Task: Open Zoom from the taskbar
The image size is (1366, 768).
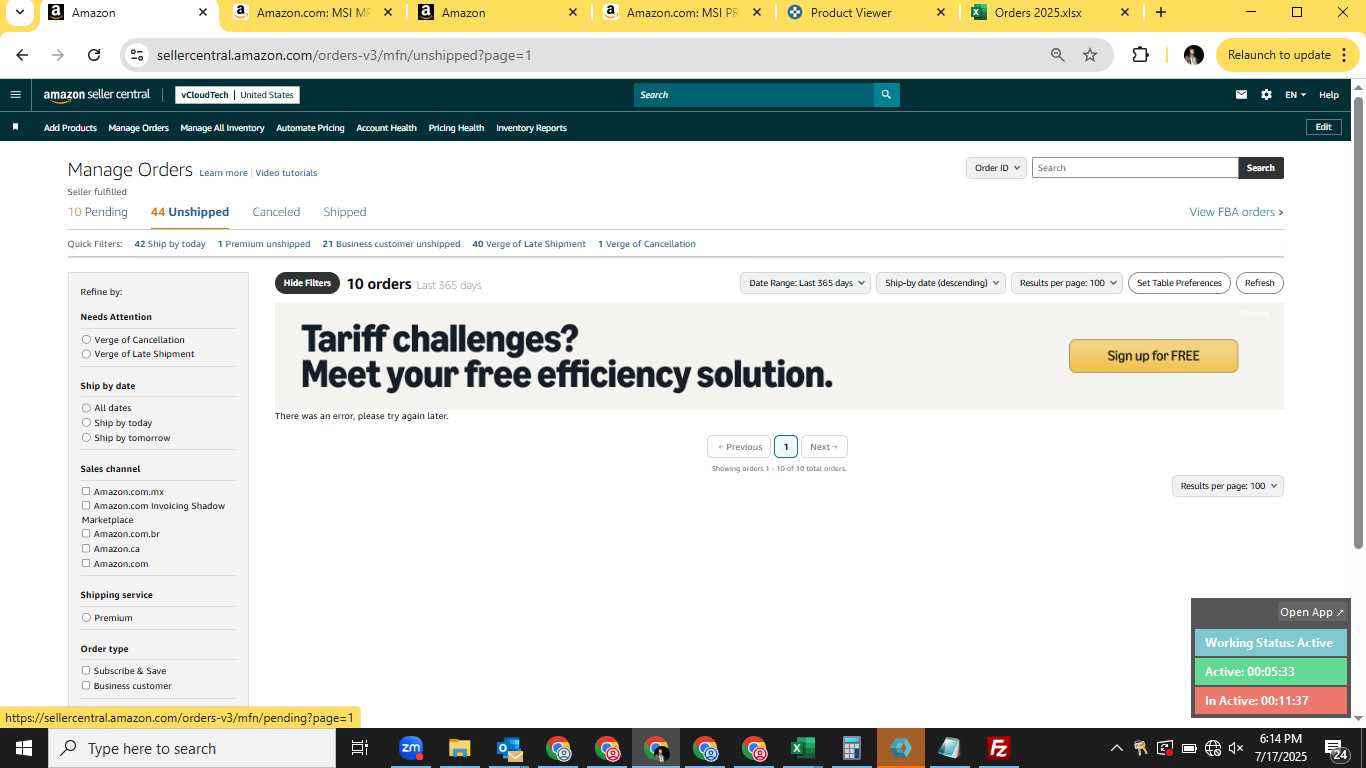Action: click(411, 748)
